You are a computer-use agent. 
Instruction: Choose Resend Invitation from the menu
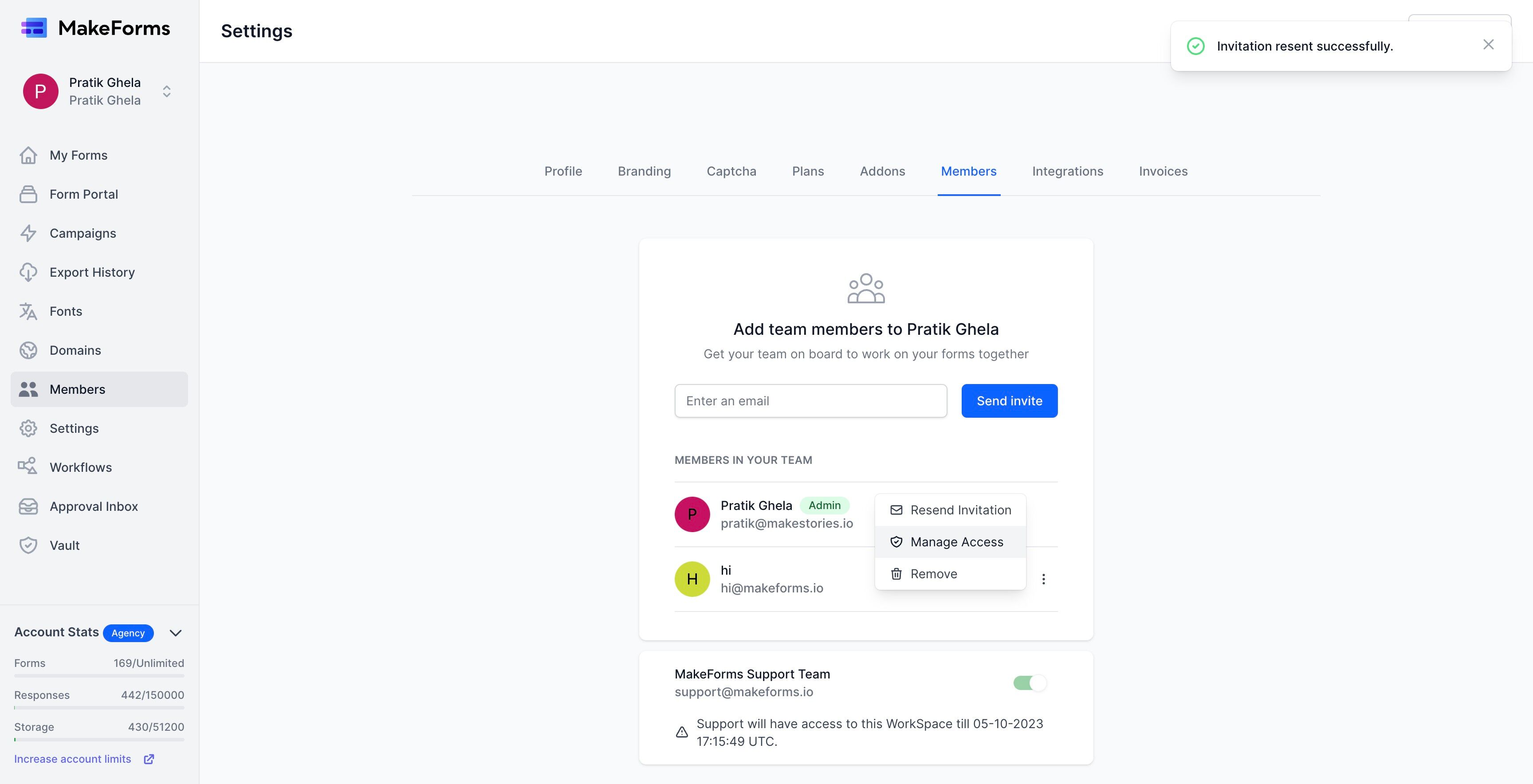pyautogui.click(x=951, y=510)
